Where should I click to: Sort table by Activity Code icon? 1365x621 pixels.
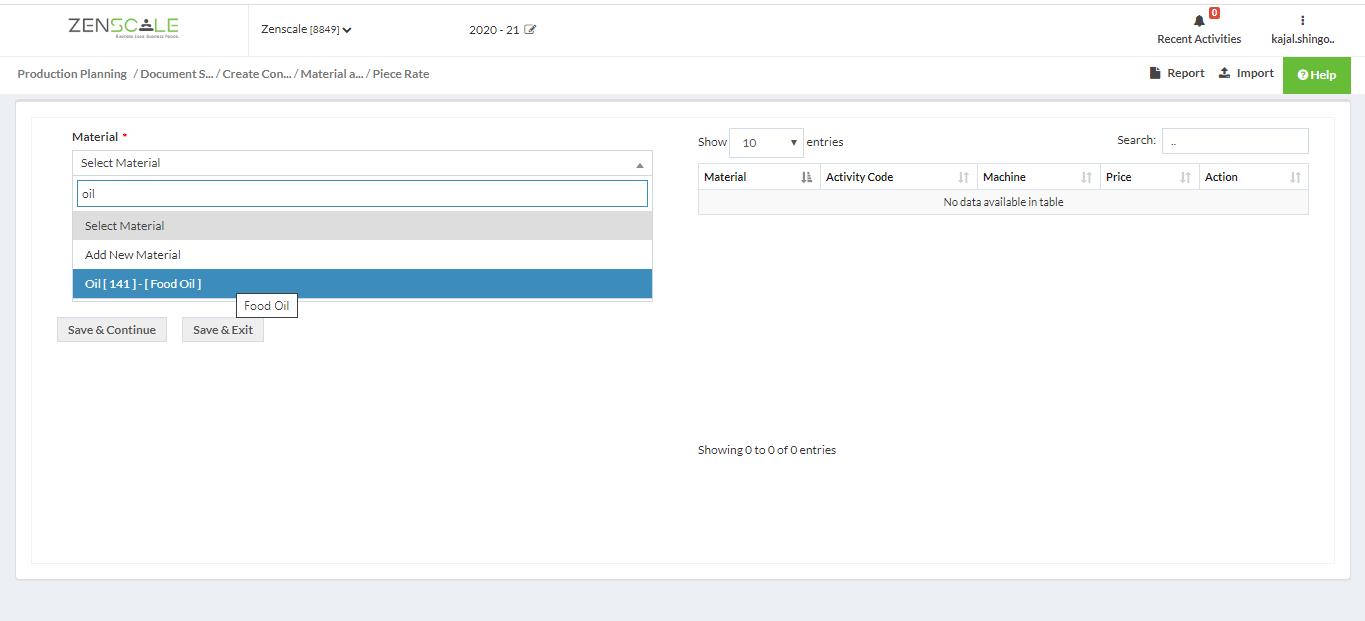pyautogui.click(x=964, y=177)
